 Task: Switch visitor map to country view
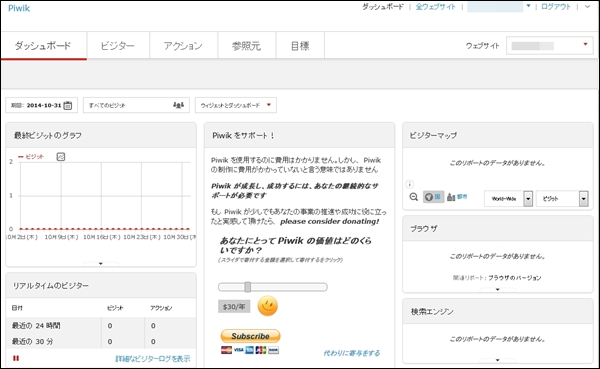433,197
